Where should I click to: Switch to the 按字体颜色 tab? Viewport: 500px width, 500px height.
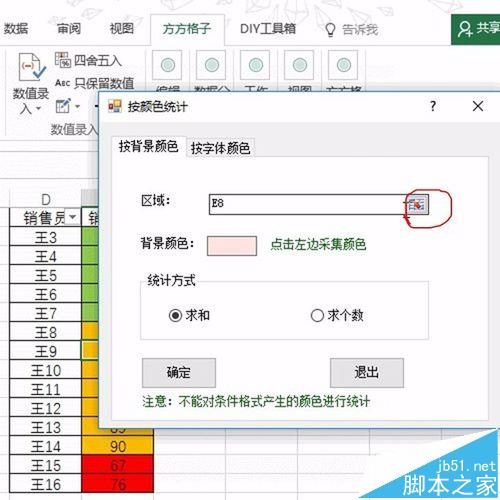pos(220,148)
